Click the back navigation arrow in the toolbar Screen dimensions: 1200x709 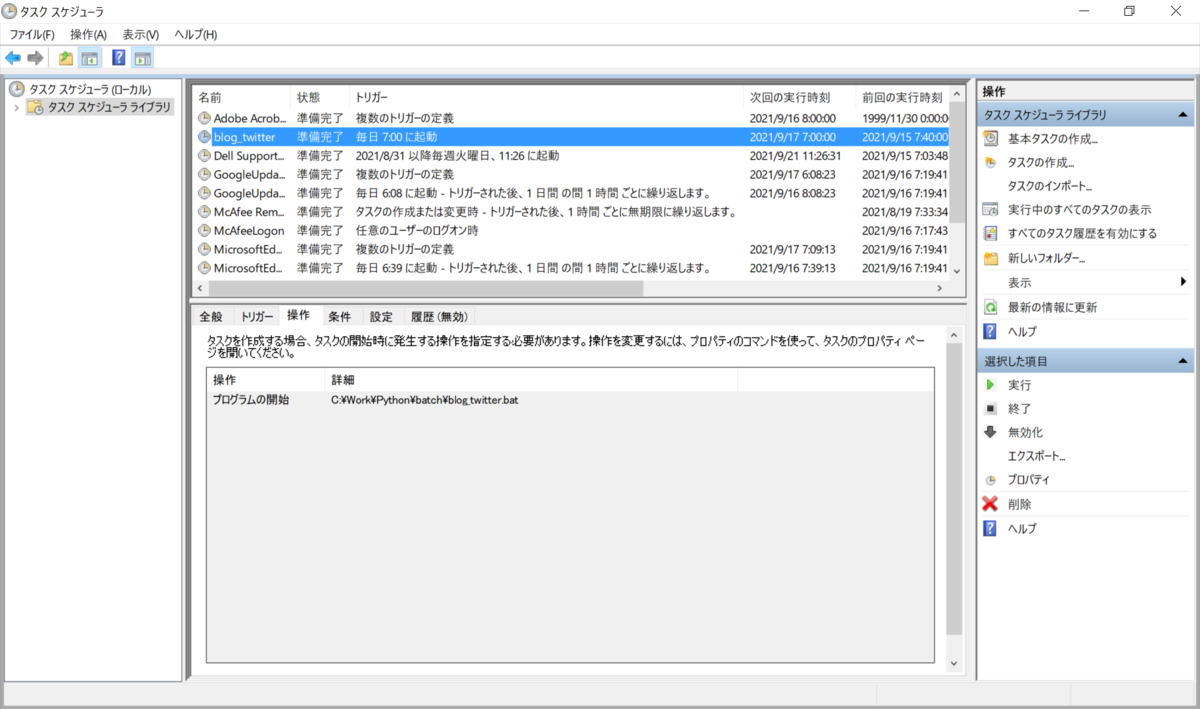coord(12,57)
